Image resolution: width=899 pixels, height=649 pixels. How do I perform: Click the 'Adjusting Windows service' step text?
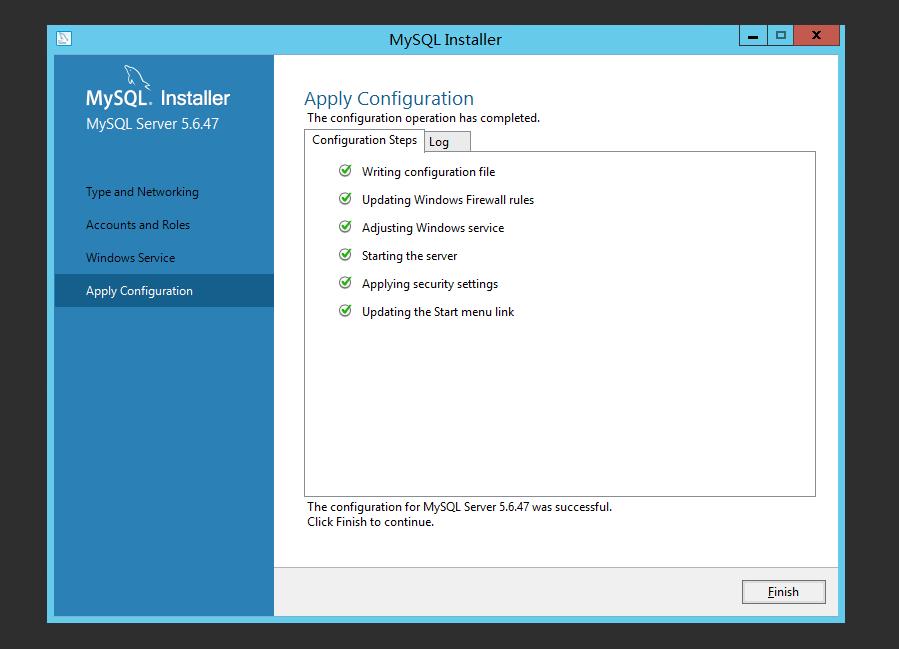(433, 228)
